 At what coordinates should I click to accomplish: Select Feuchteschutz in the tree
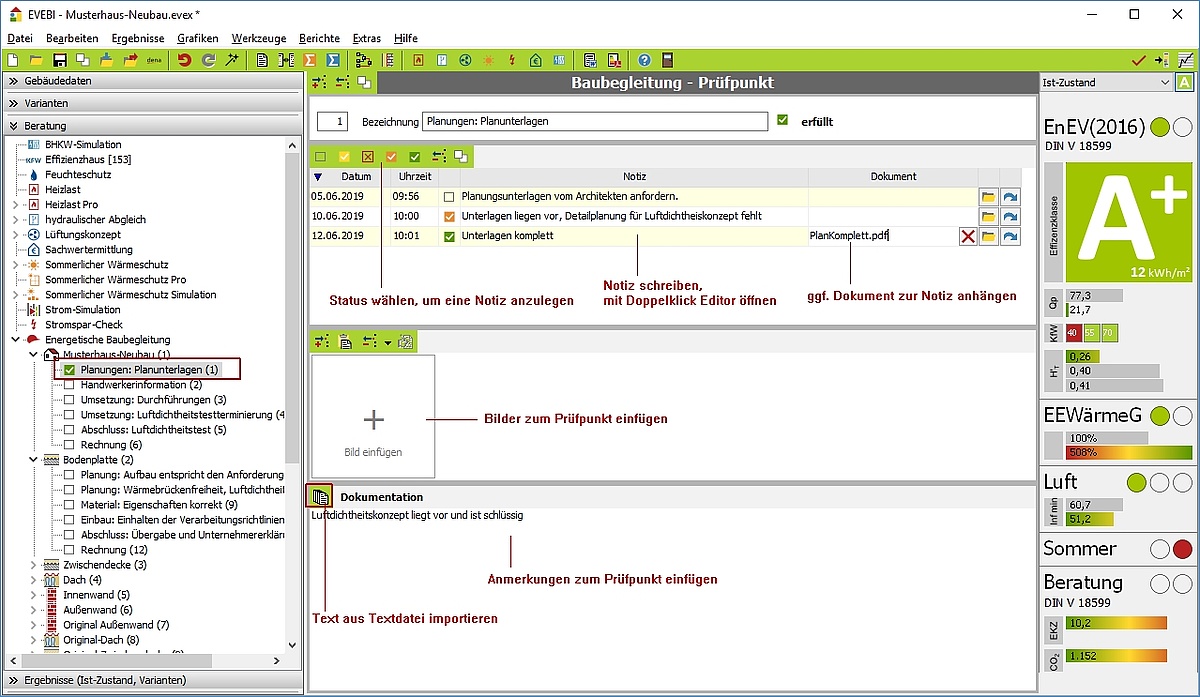coord(78,174)
